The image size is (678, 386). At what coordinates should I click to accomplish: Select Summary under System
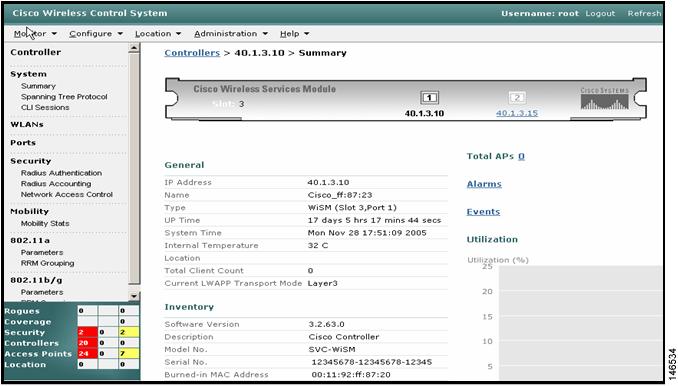pos(38,86)
